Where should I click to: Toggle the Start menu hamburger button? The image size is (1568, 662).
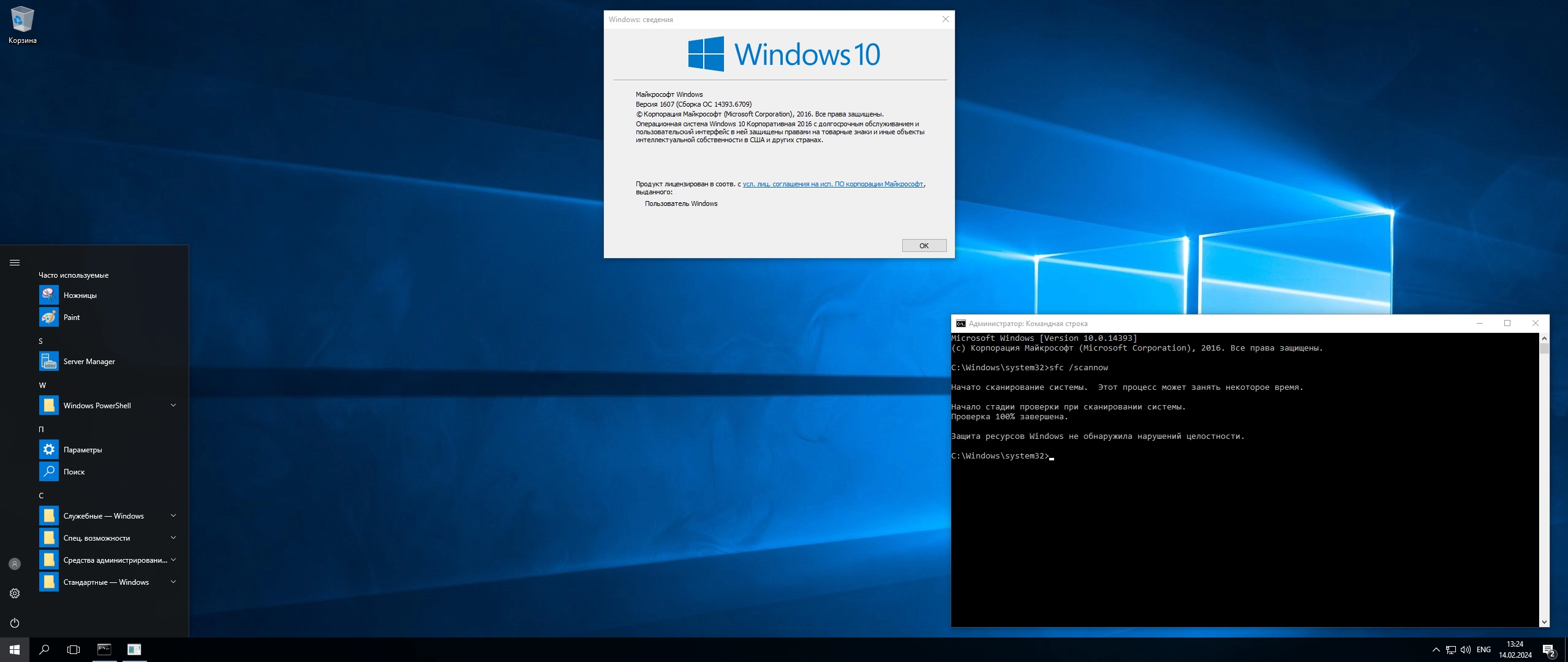pos(15,263)
